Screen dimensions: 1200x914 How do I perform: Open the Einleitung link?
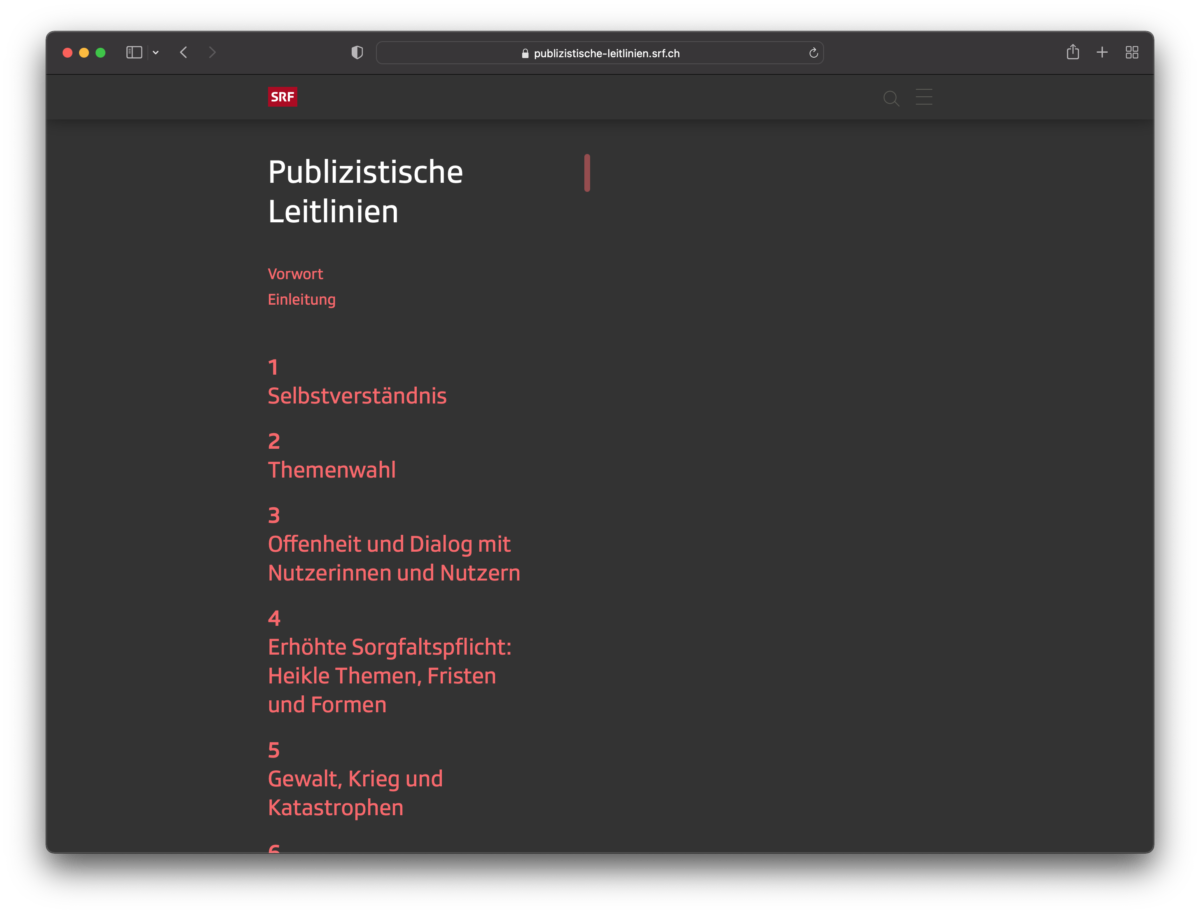301,300
